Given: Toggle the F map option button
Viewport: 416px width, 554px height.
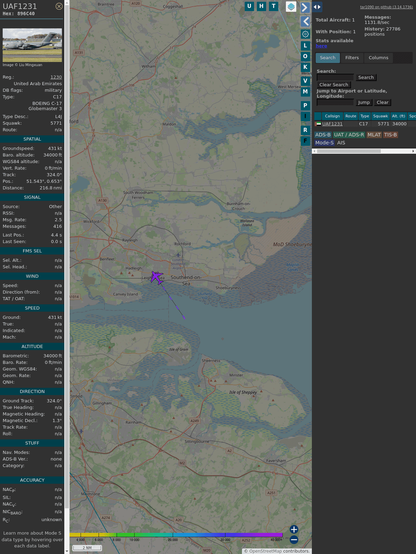Looking at the screenshot, I should click(305, 141).
